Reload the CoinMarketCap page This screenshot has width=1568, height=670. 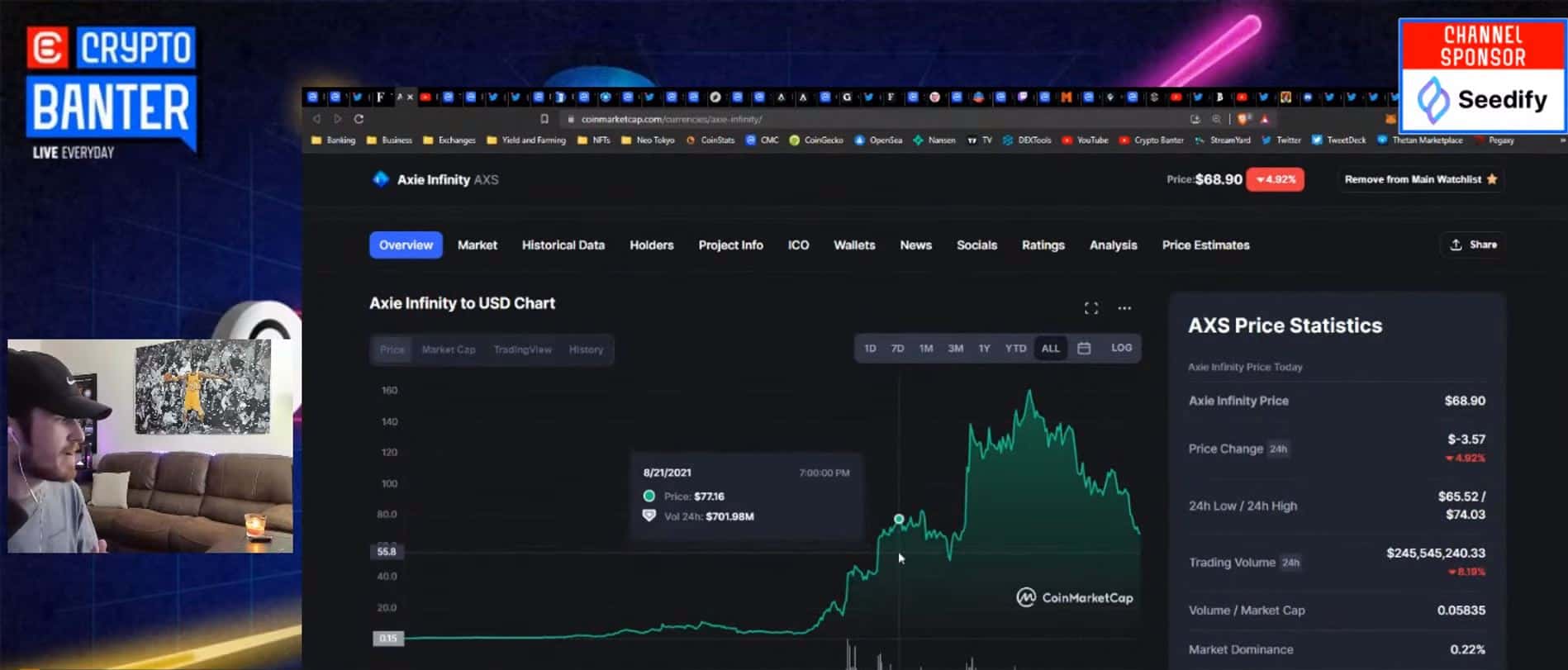[x=359, y=119]
